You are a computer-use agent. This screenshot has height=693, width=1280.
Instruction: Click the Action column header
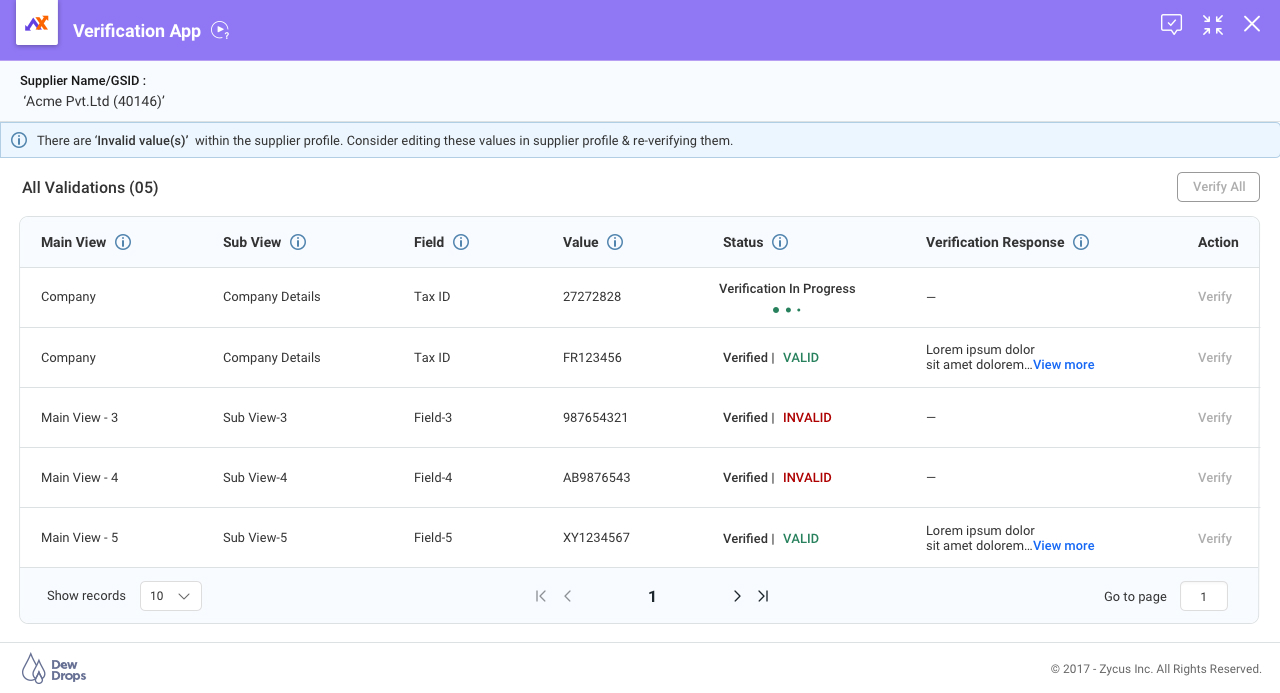click(x=1218, y=242)
